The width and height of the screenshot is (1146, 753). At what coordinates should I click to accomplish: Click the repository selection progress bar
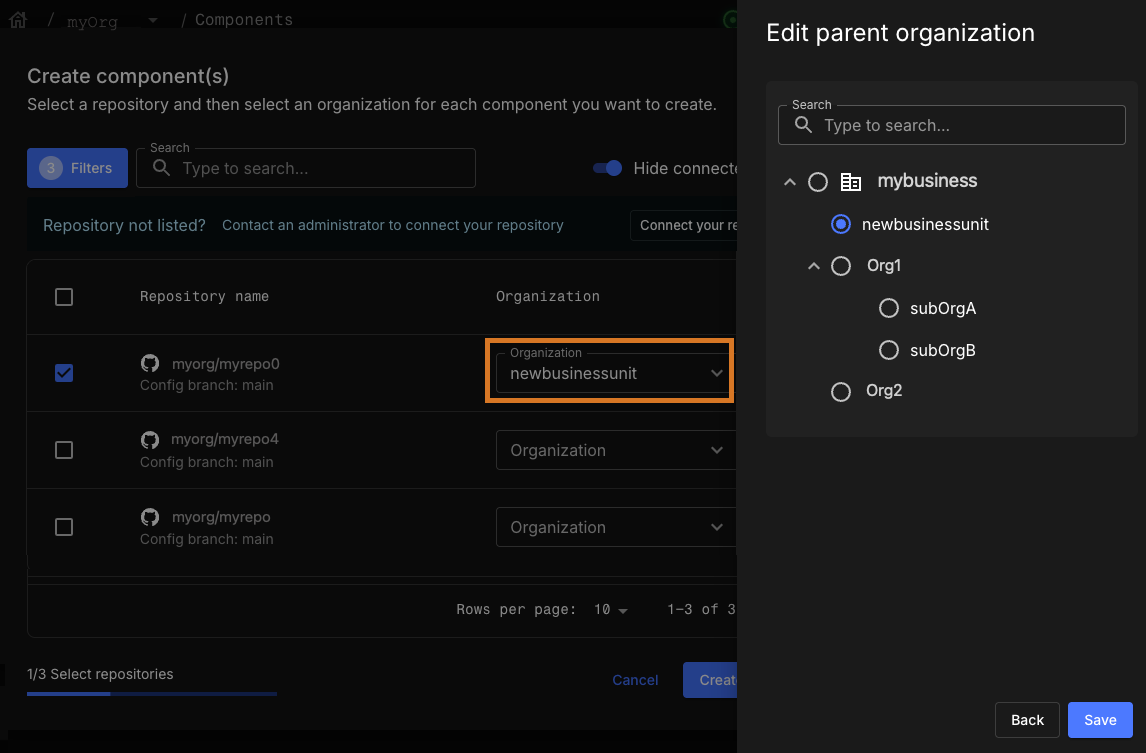tap(150, 692)
